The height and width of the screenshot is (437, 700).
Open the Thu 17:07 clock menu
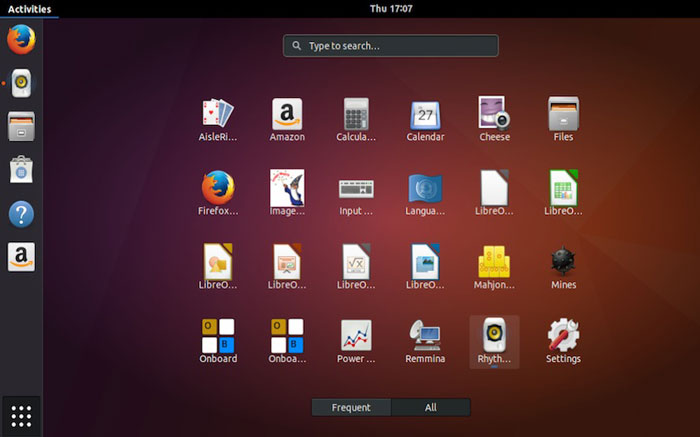(x=391, y=8)
